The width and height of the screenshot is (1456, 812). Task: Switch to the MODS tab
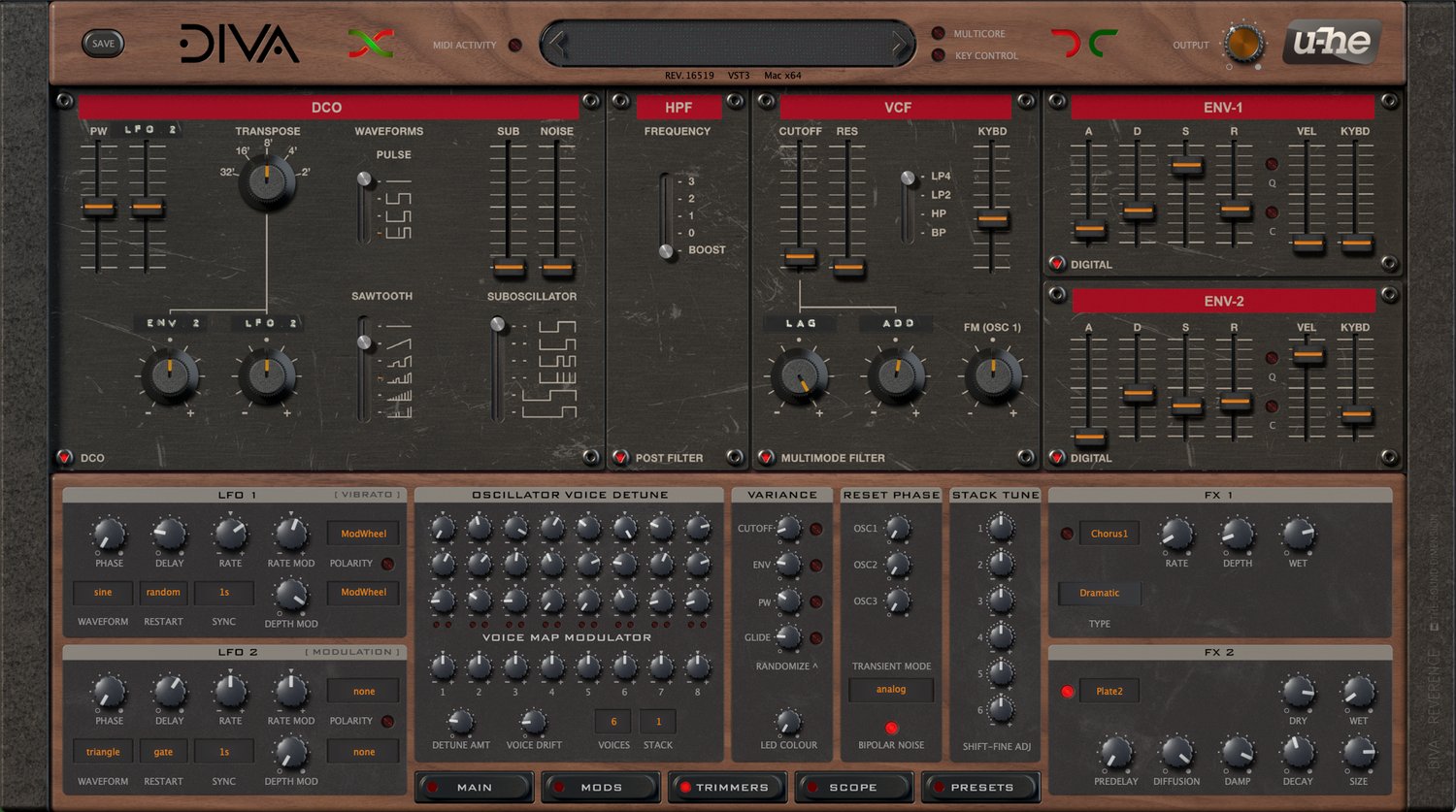click(601, 787)
